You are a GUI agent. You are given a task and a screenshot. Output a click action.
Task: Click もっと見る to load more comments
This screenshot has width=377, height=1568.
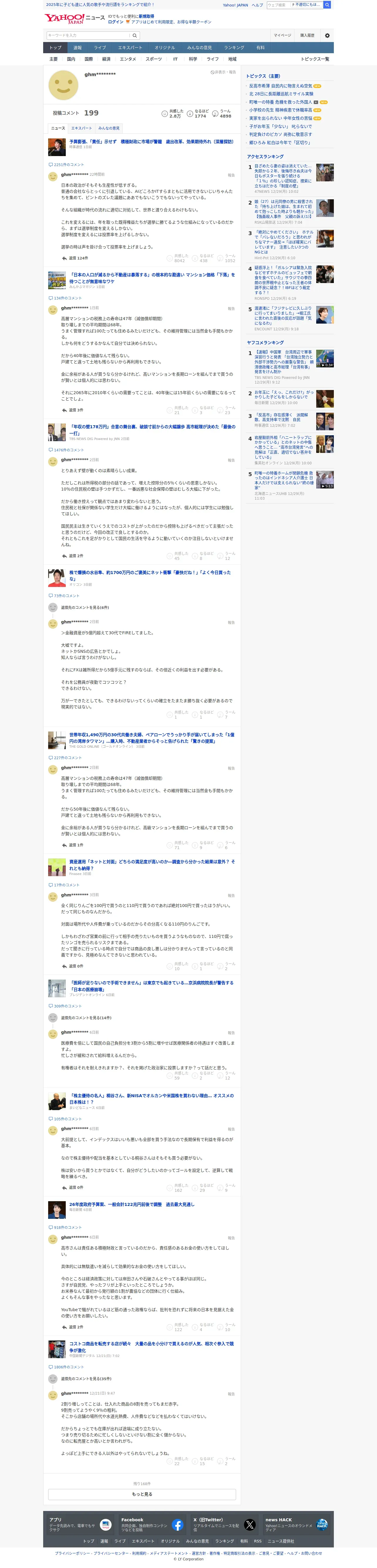point(142,1494)
